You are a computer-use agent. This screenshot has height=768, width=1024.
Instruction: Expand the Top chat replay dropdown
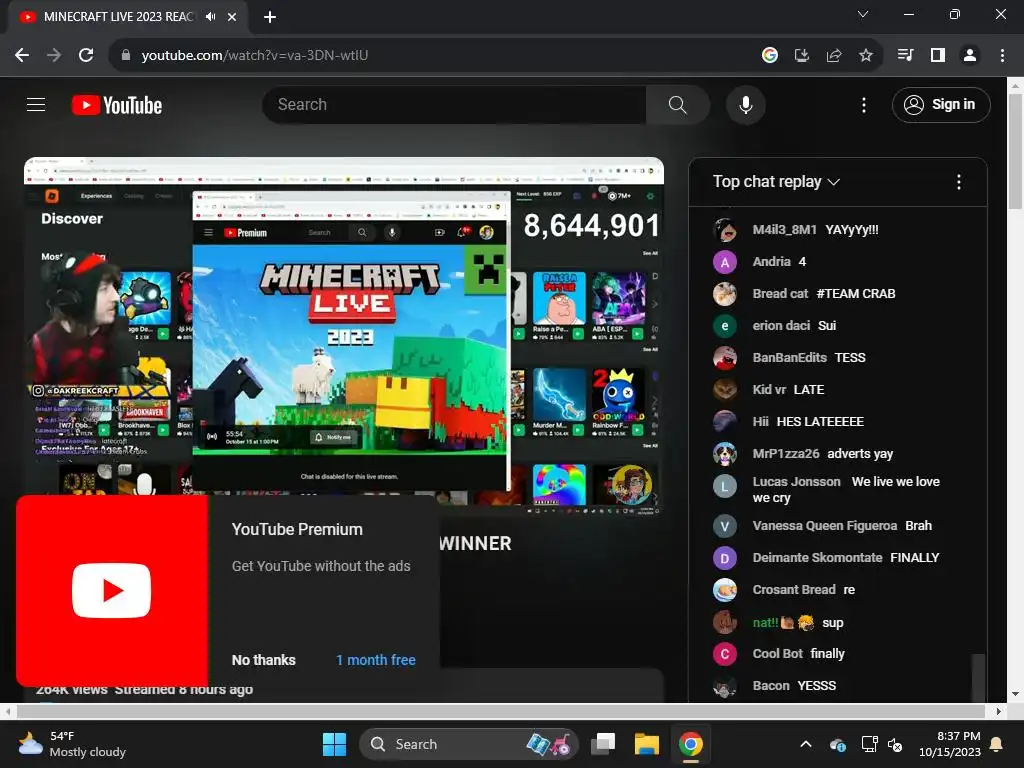coord(776,182)
